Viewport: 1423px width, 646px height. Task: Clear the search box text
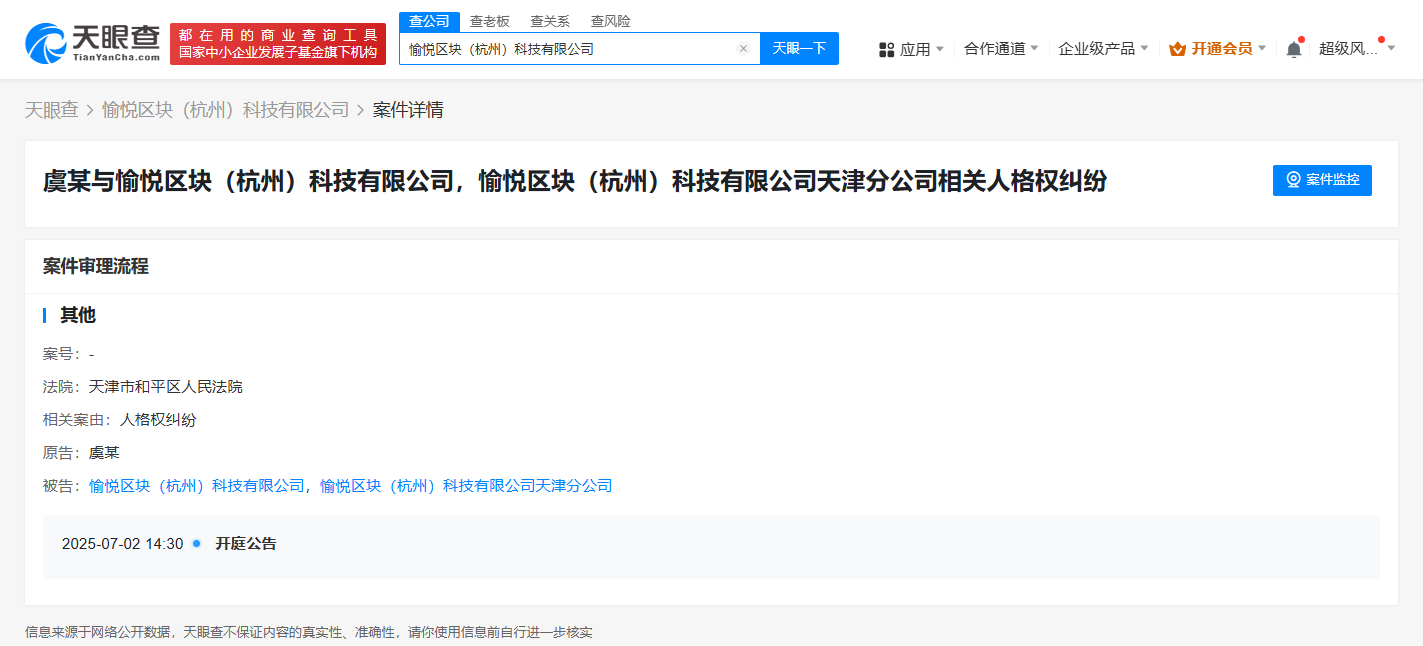(743, 49)
